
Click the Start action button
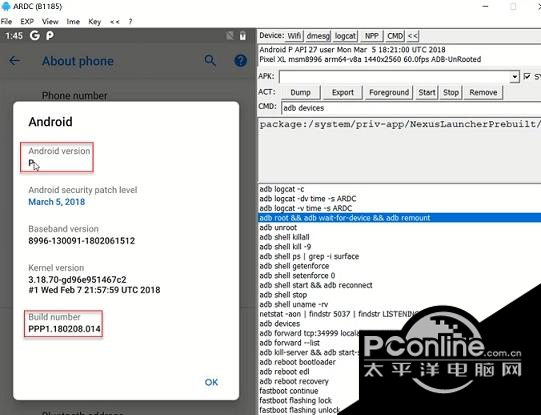click(x=427, y=92)
